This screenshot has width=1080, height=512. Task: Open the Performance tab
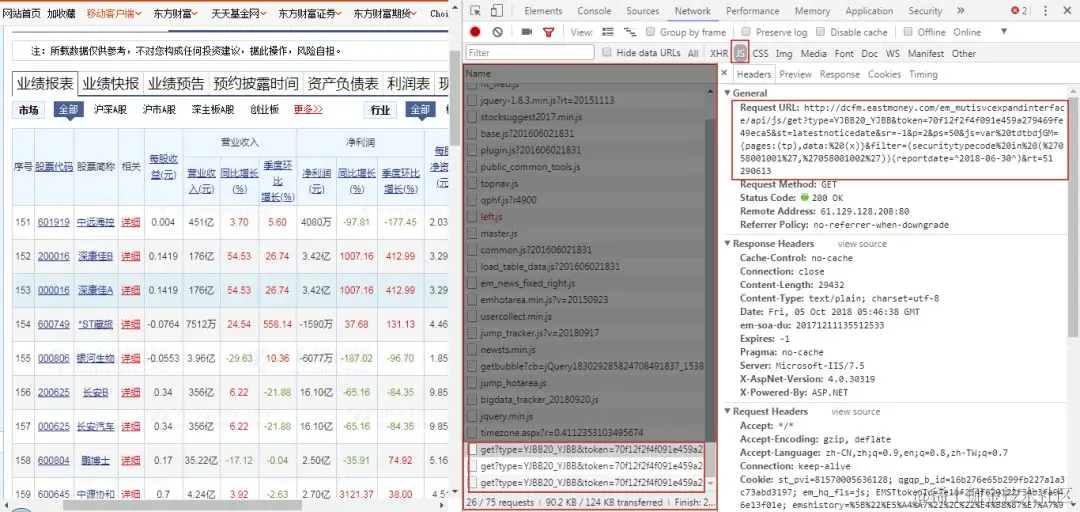[753, 11]
